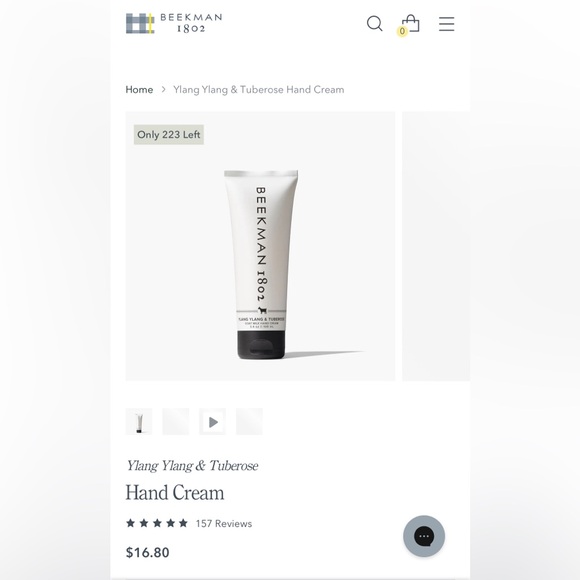Select the fourth product thumbnail

click(x=249, y=422)
